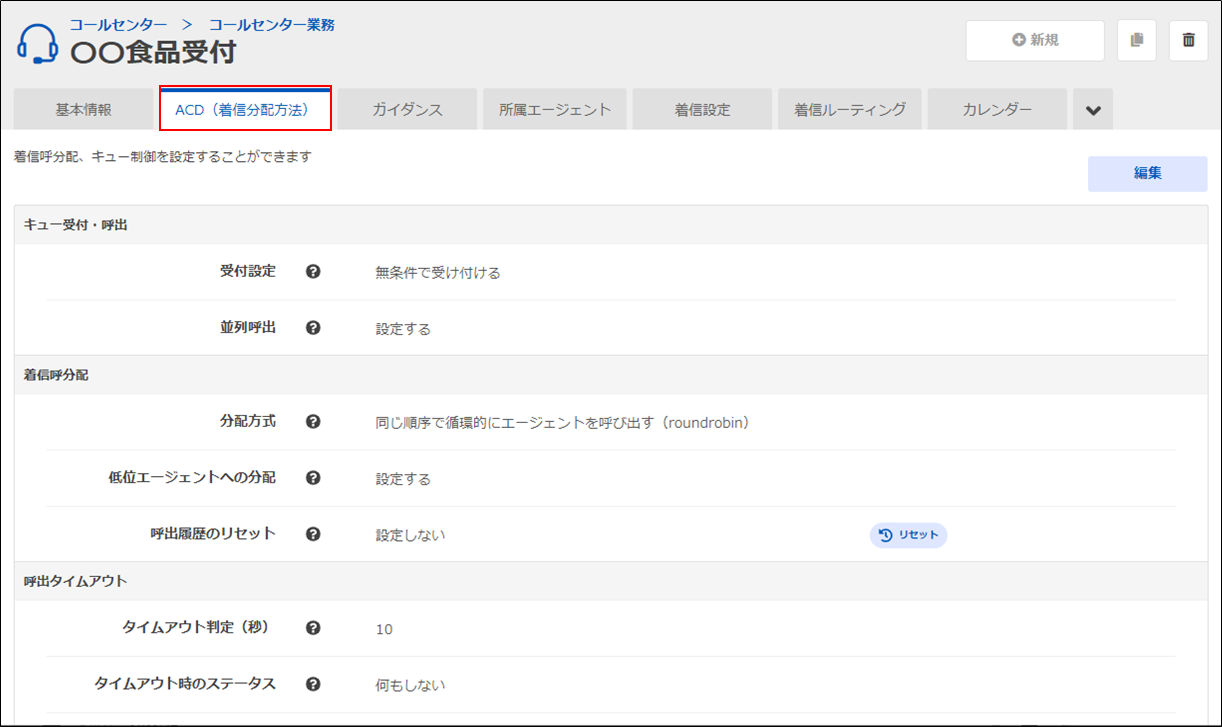Click the copy icon button

1137,40
